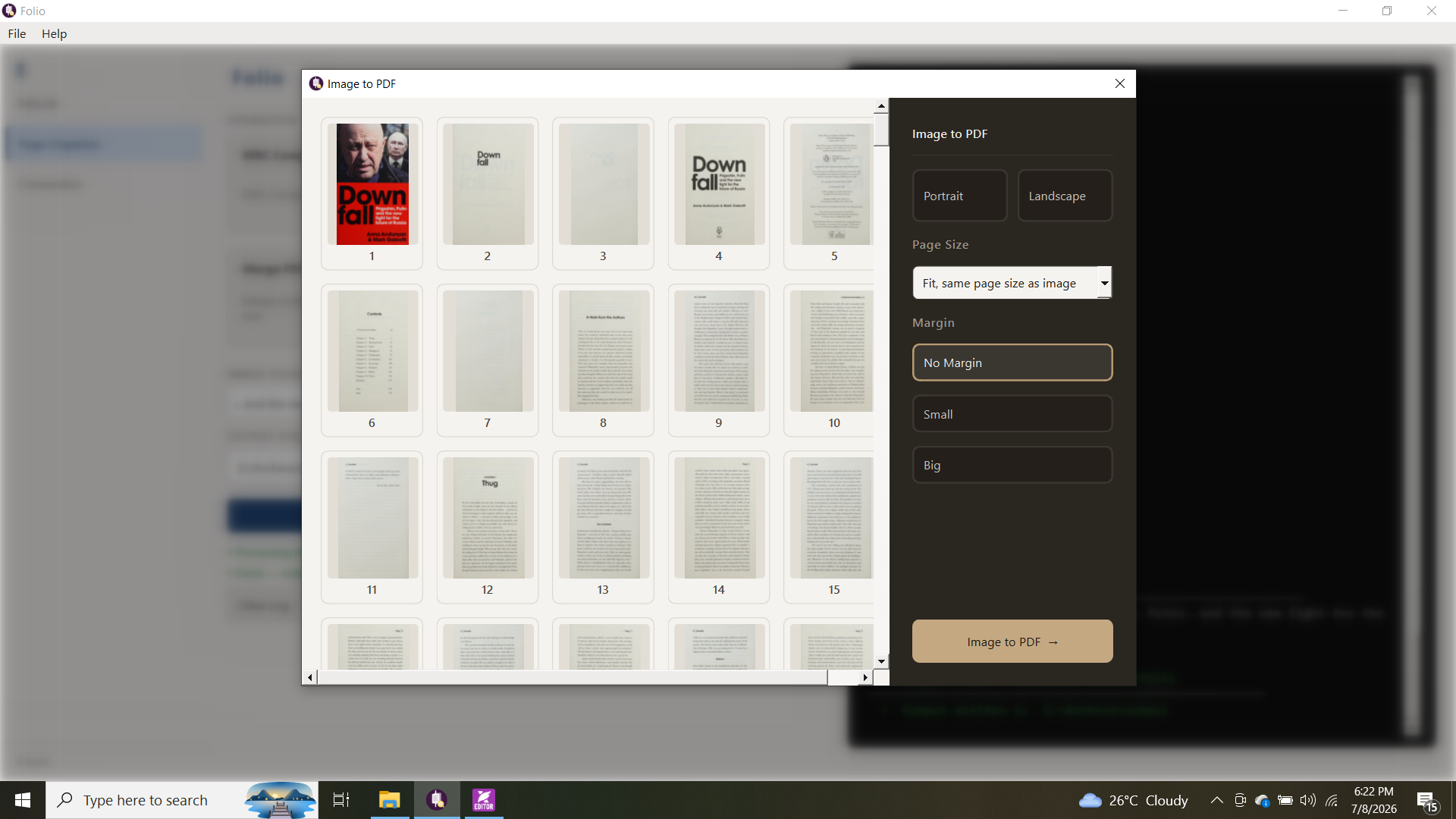Select page thumbnail 1 with red cover

coord(372,193)
